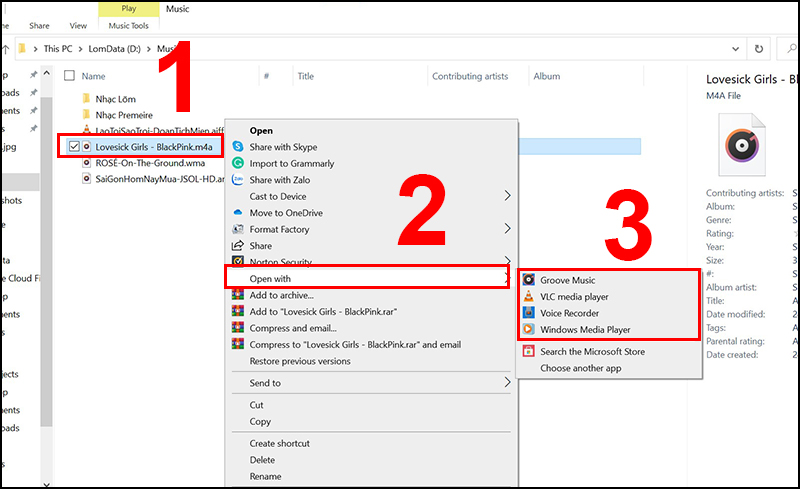Click the Microsoft Store bag icon
800x489 pixels.
529,351
